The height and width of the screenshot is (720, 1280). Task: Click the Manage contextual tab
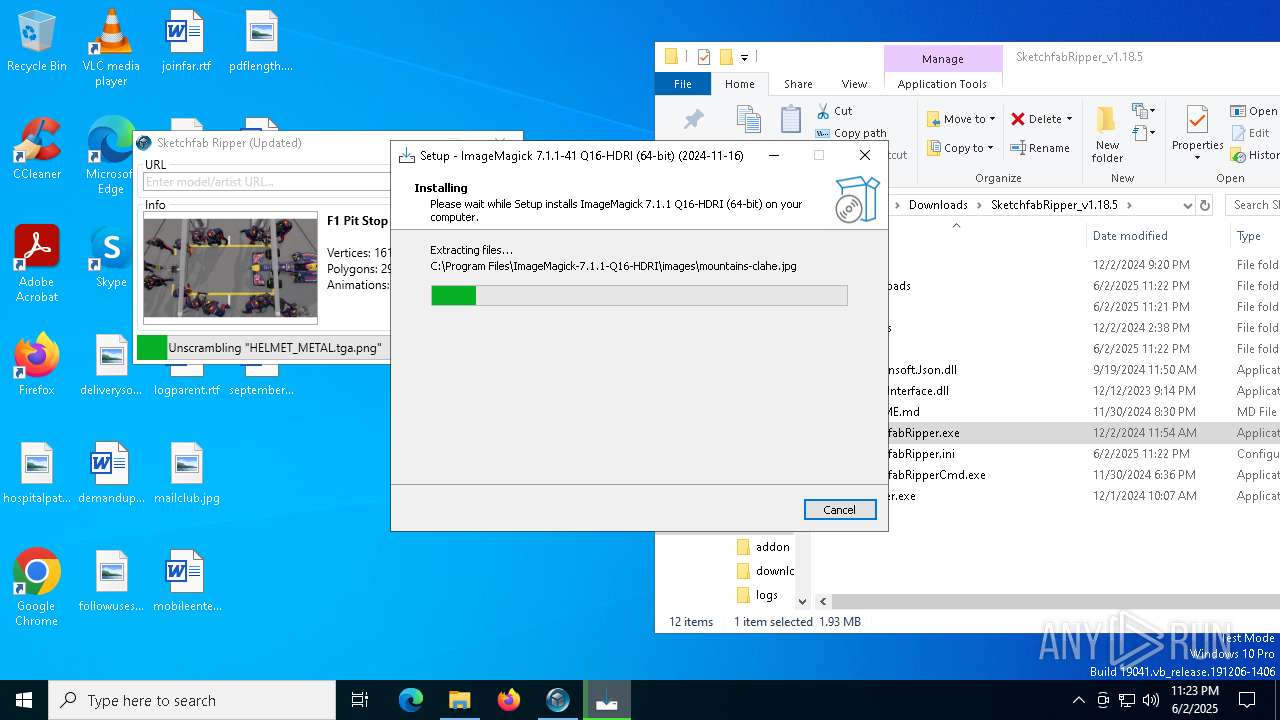943,59
